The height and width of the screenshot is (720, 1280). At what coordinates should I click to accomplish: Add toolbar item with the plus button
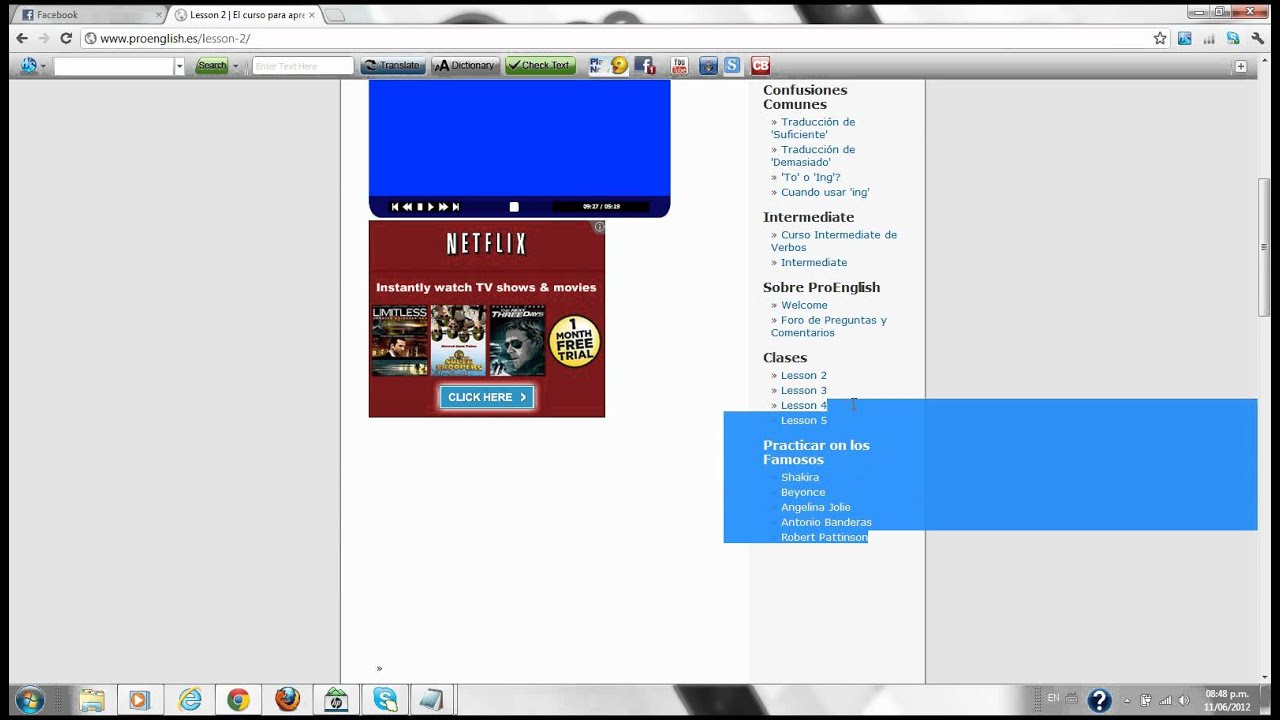[1241, 66]
